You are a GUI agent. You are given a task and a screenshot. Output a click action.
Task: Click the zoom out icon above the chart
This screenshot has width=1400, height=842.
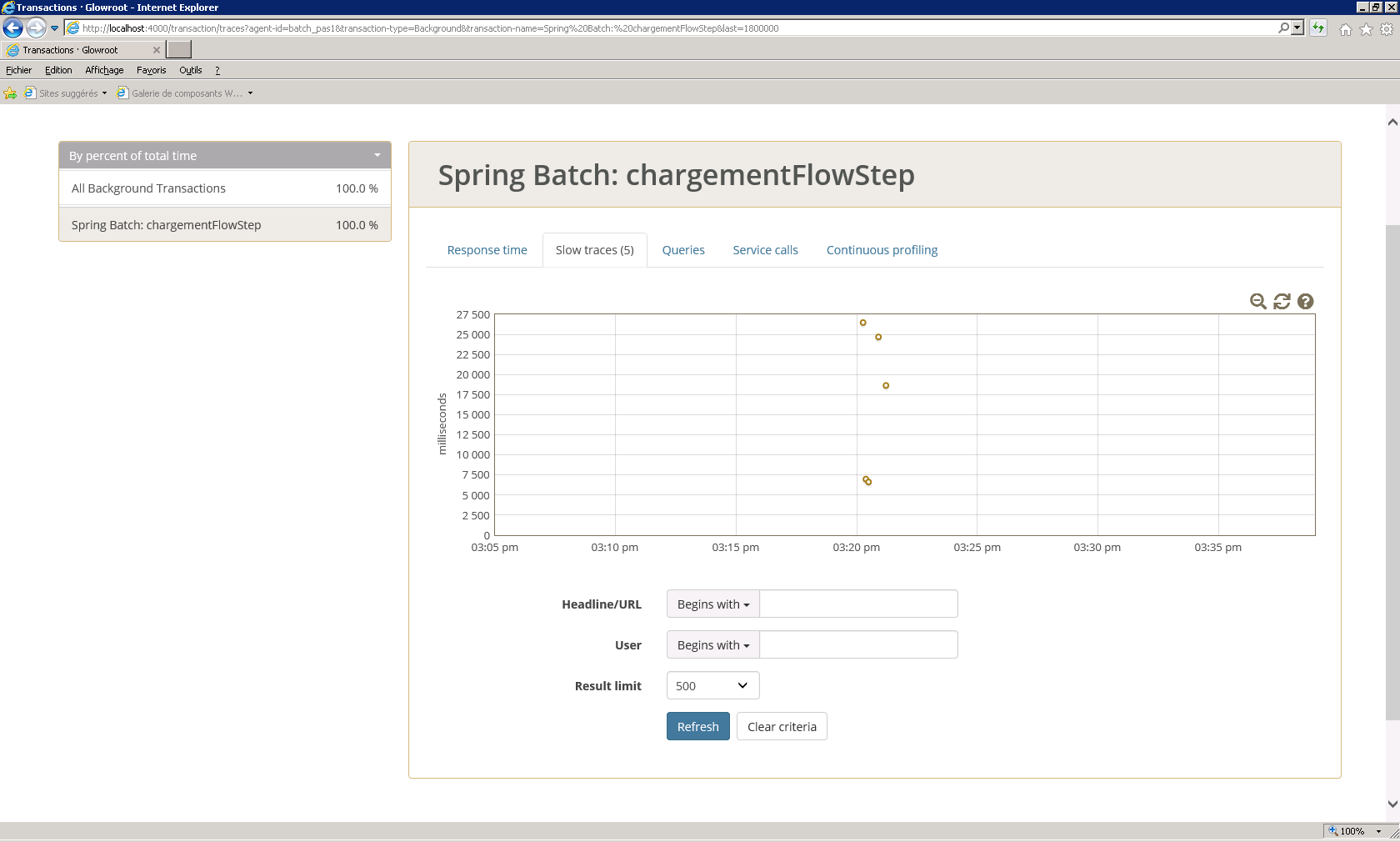coord(1258,302)
